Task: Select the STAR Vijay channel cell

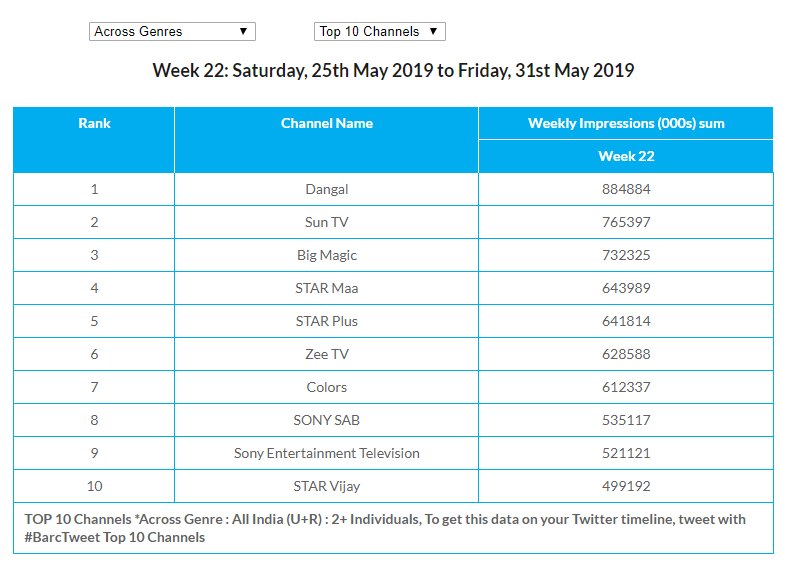Action: pos(327,486)
